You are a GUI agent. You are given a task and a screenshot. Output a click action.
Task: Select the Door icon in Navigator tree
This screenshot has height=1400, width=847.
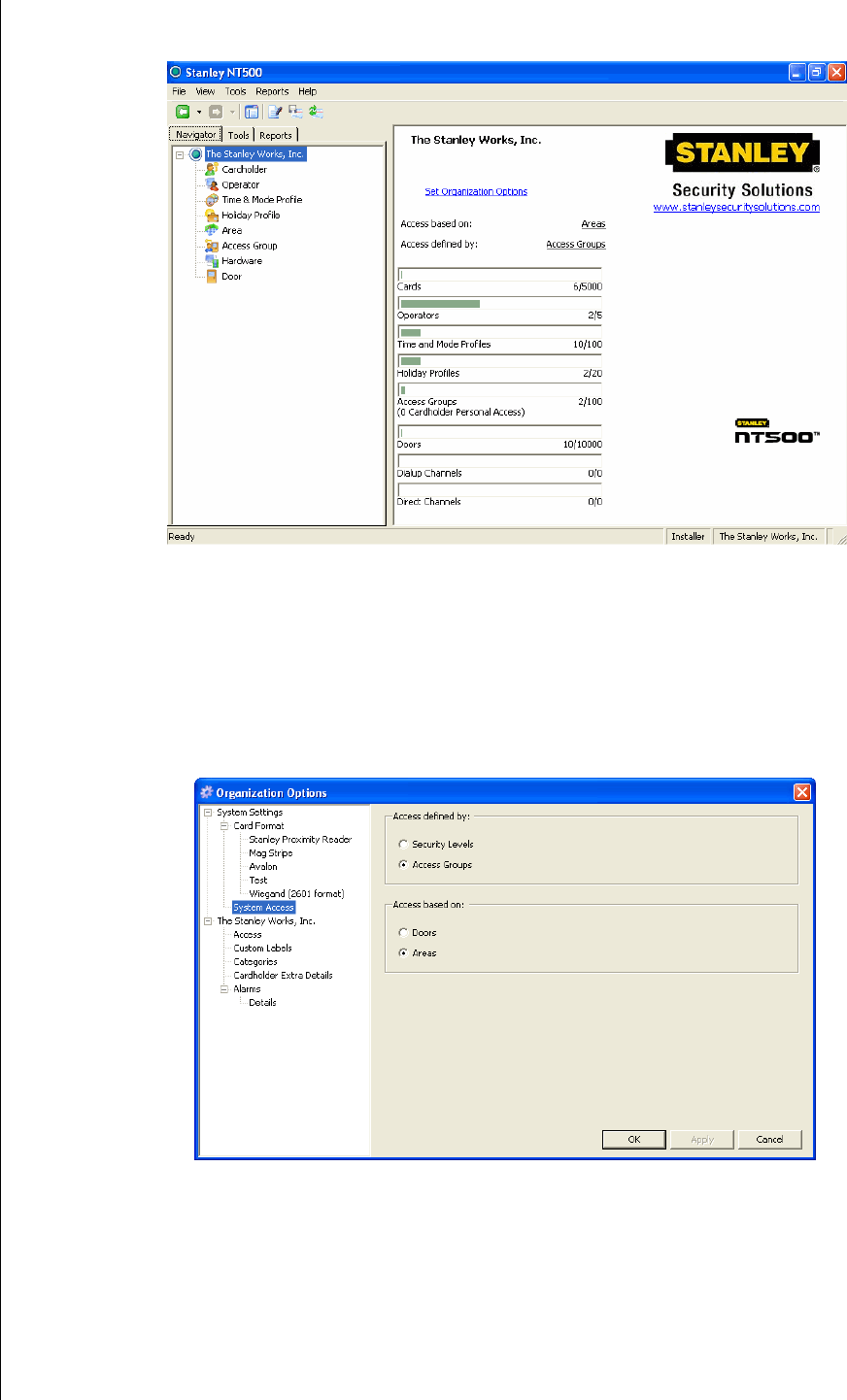click(212, 277)
